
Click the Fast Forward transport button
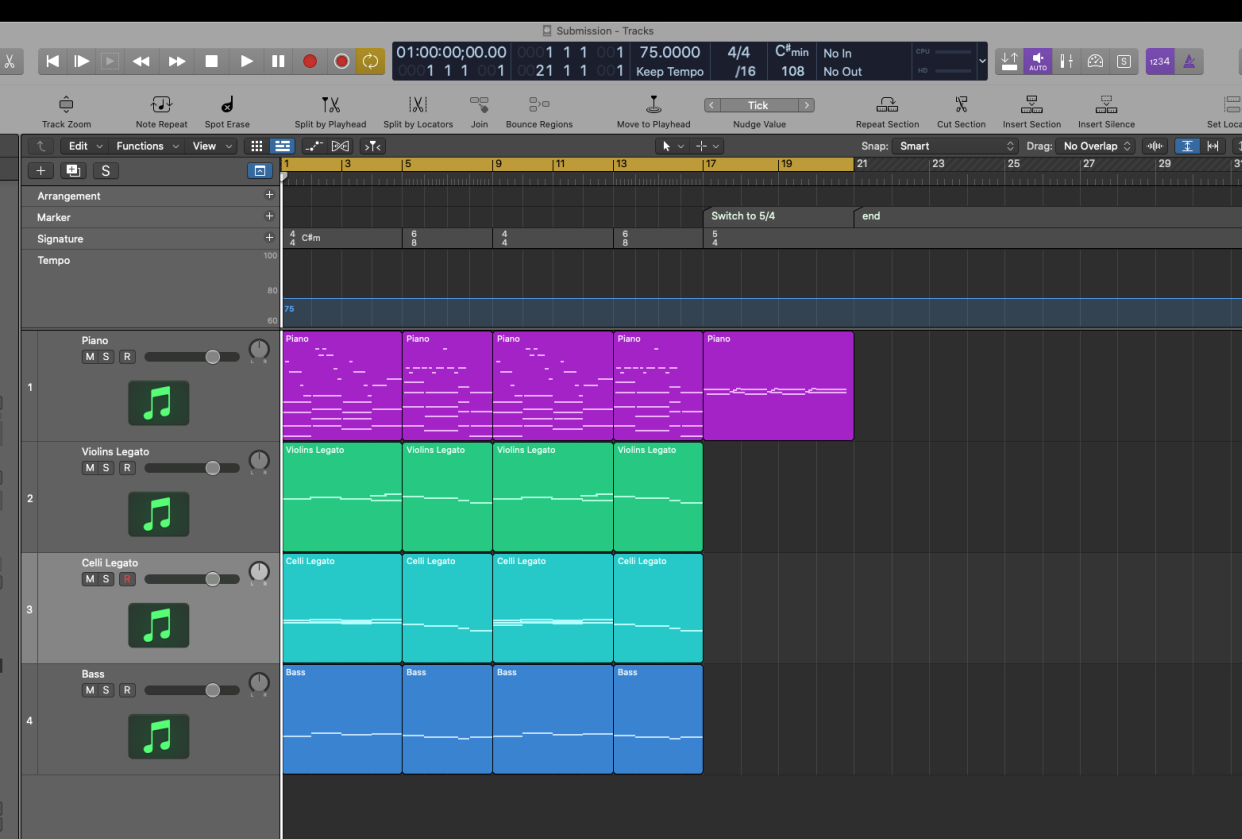[x=177, y=61]
